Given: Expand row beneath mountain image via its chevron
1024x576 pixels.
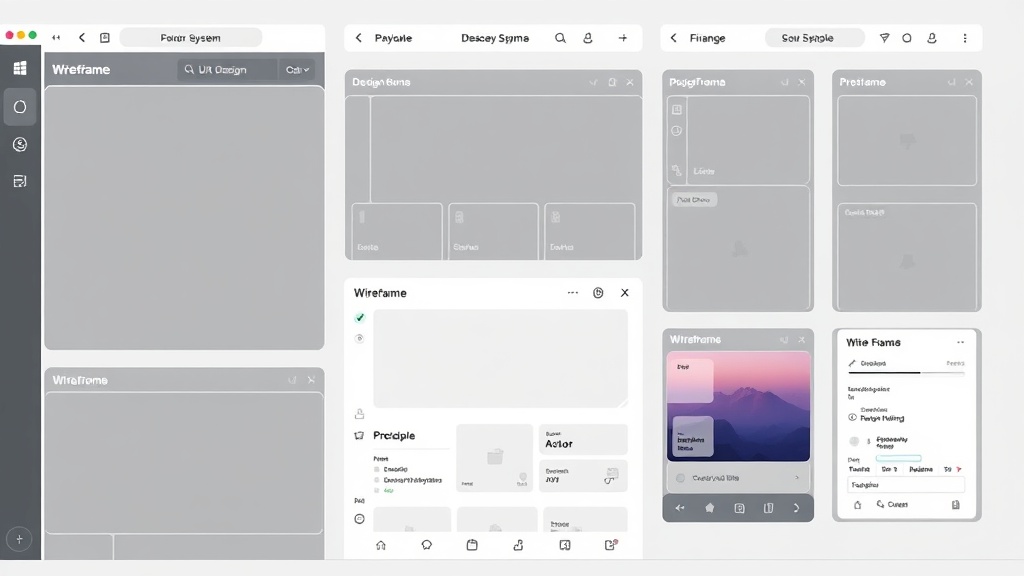Looking at the screenshot, I should pyautogui.click(x=797, y=478).
